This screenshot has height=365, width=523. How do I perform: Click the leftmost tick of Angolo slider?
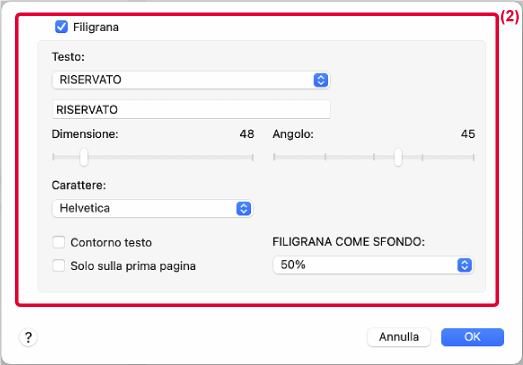[274, 157]
